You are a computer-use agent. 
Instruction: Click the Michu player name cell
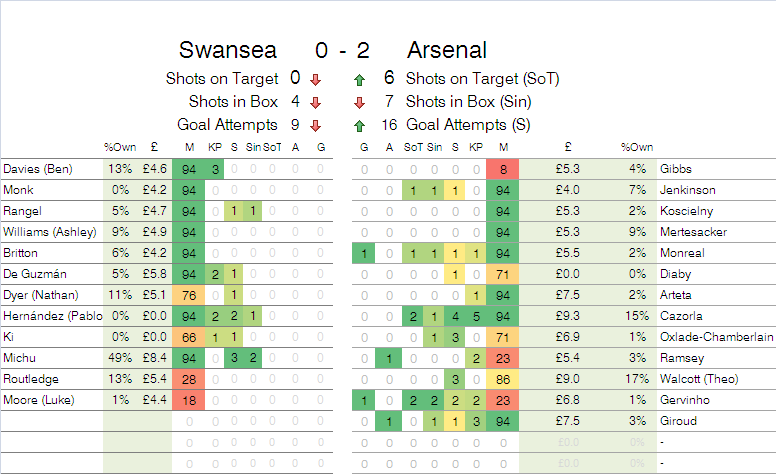[x=50, y=359]
